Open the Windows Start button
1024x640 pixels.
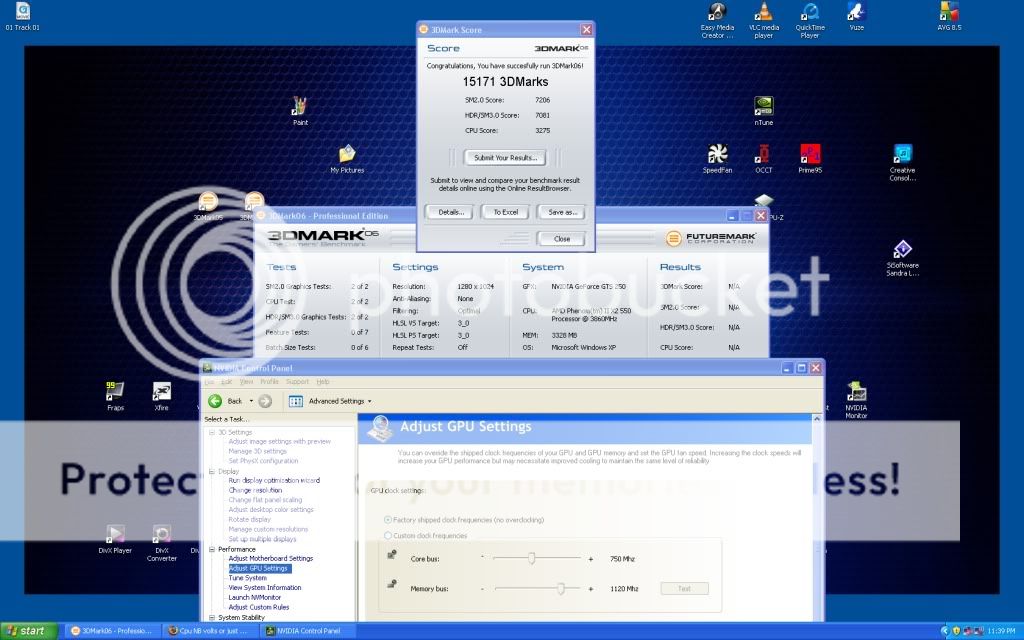click(29, 631)
